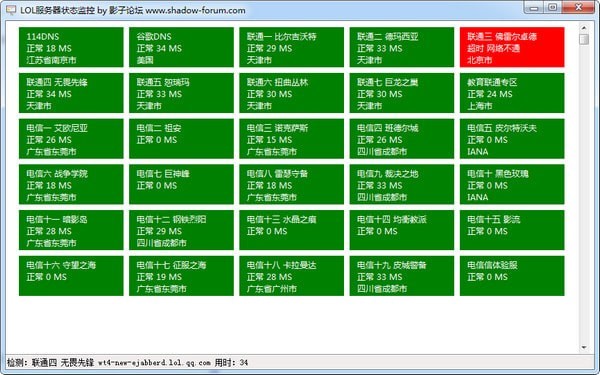Open the 电信二 祖安 tile
Screen dimensions: 600x375
click(x=181, y=139)
